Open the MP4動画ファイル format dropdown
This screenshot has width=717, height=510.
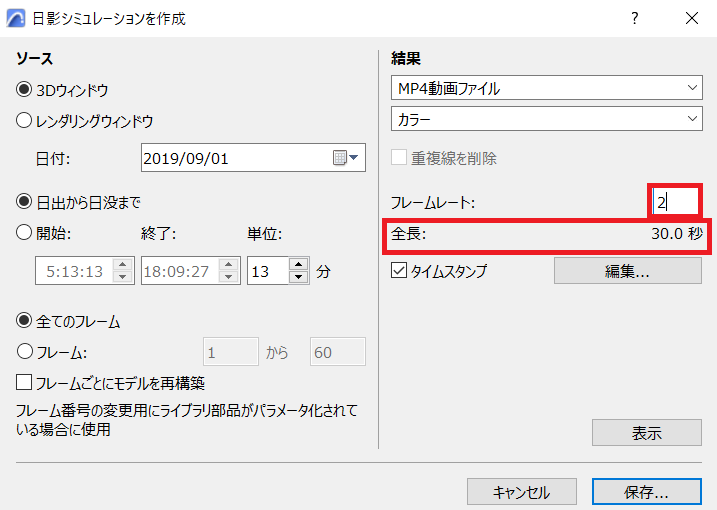(546, 88)
